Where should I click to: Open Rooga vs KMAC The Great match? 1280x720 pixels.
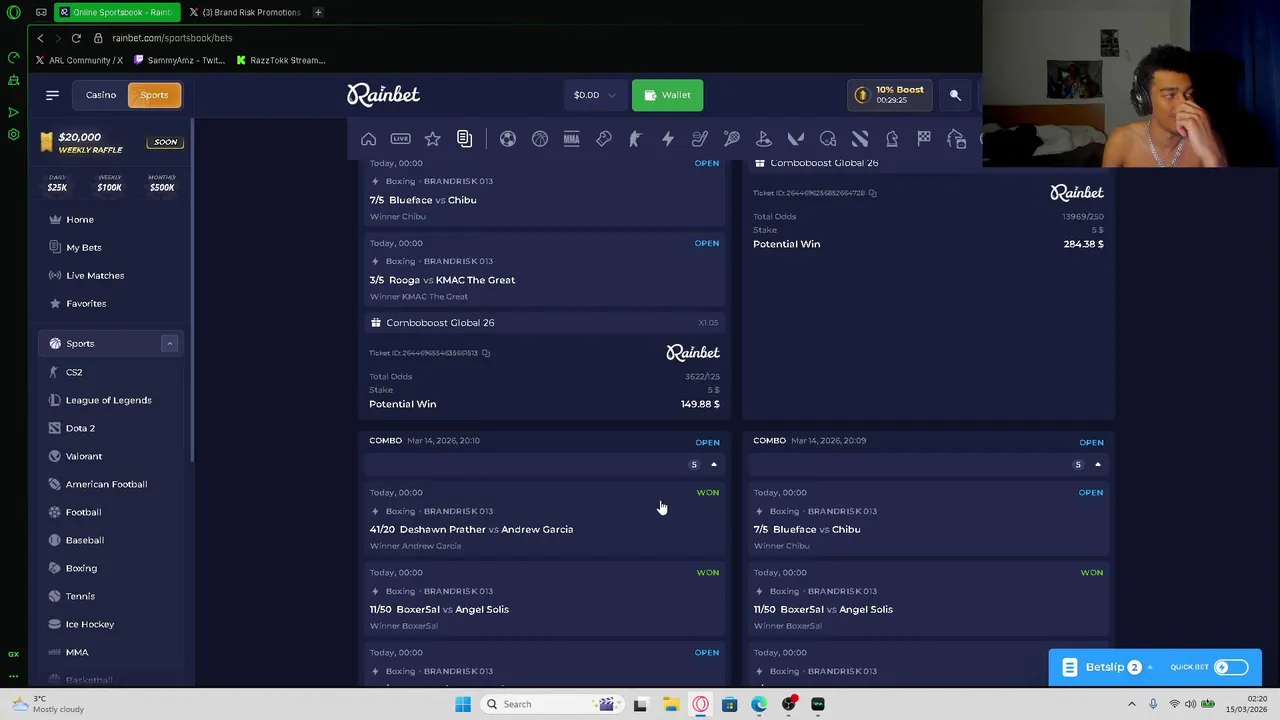coord(452,280)
